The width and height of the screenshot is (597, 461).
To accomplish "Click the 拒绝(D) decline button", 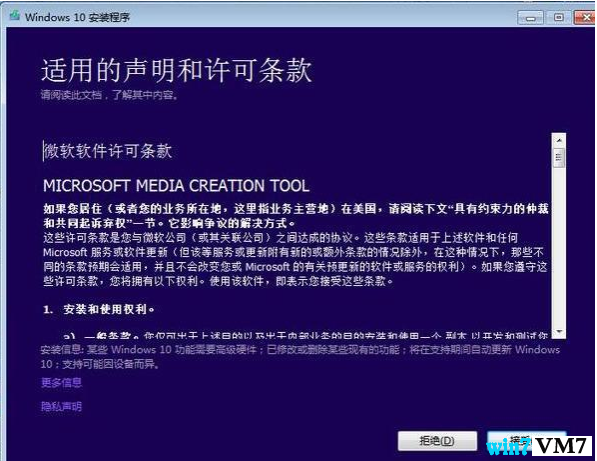I will [x=437, y=441].
